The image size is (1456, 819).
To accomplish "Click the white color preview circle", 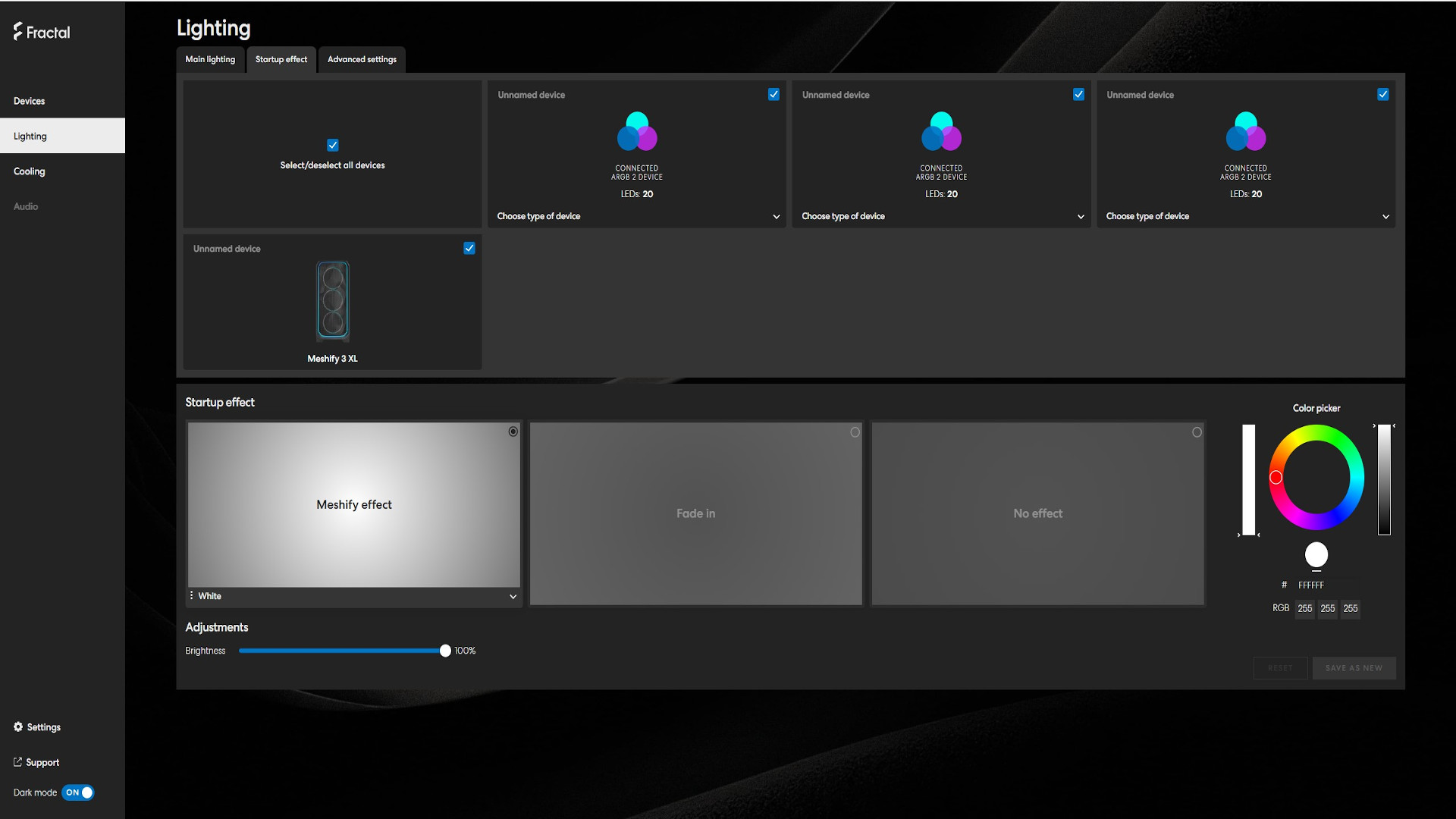I will pos(1316,554).
